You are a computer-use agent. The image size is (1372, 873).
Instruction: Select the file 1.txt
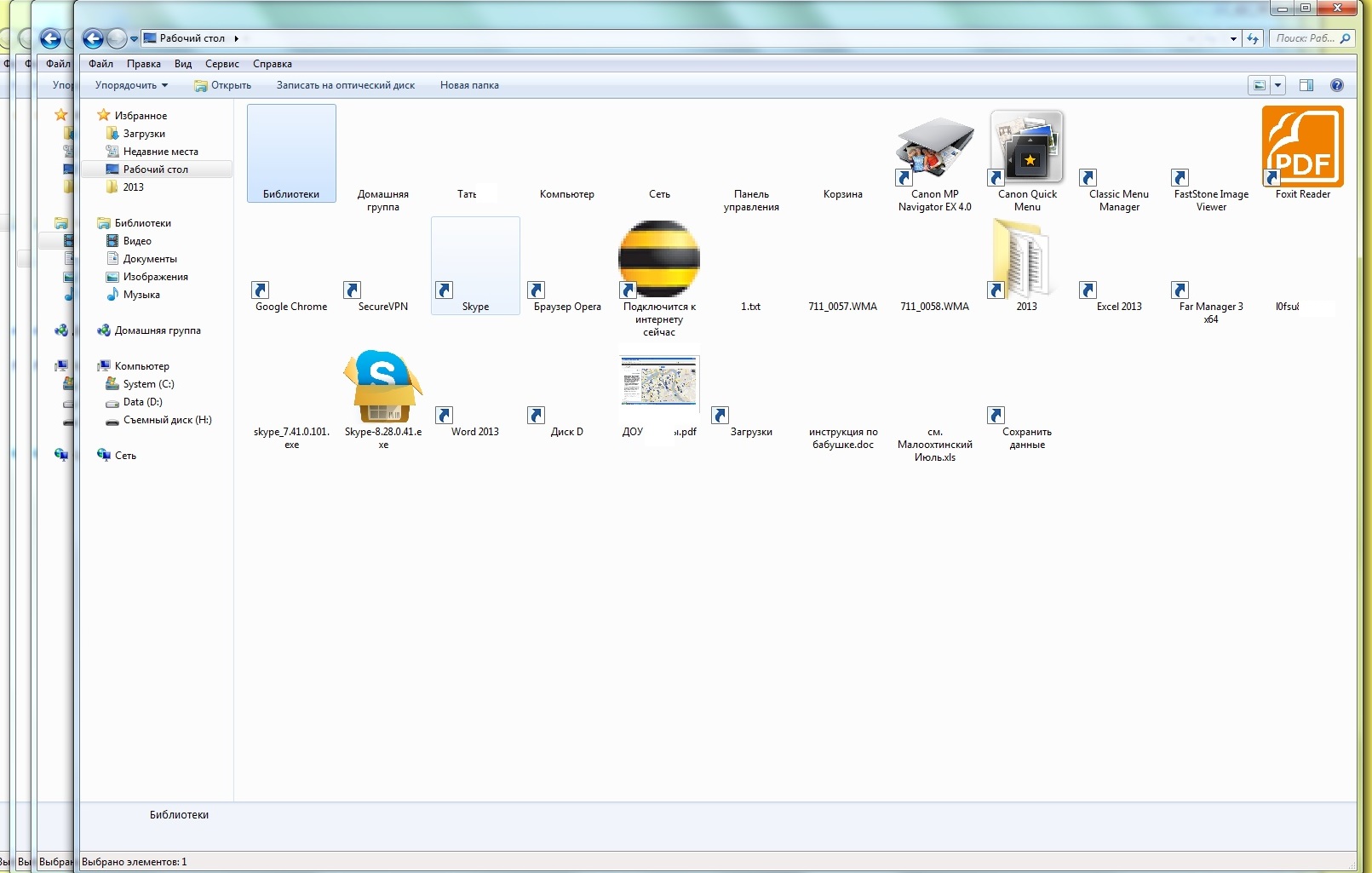pyautogui.click(x=750, y=307)
